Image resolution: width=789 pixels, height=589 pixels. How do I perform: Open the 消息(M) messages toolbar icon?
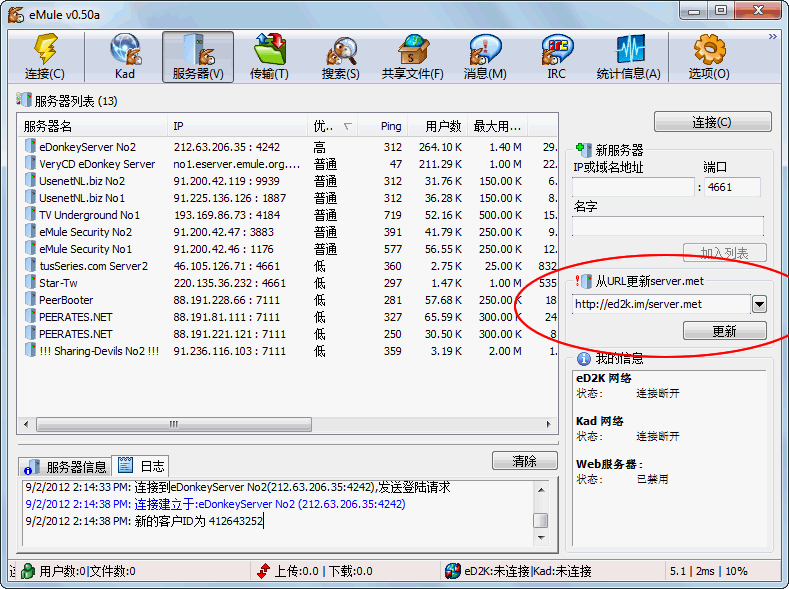tap(485, 56)
